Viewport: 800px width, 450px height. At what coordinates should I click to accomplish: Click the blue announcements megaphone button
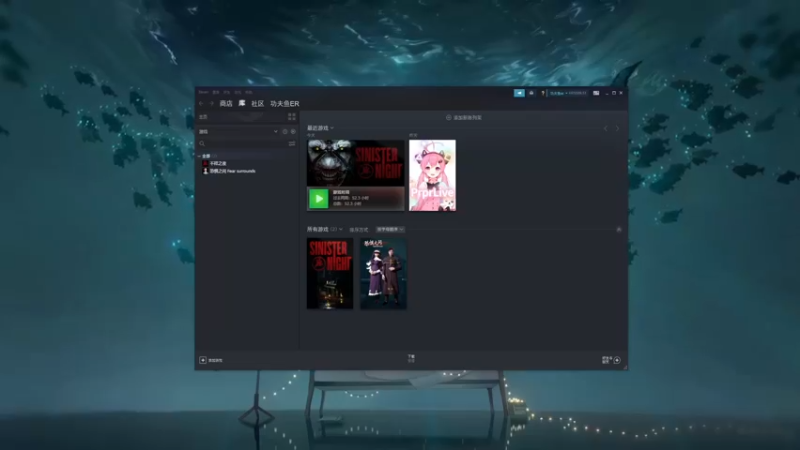click(x=519, y=93)
